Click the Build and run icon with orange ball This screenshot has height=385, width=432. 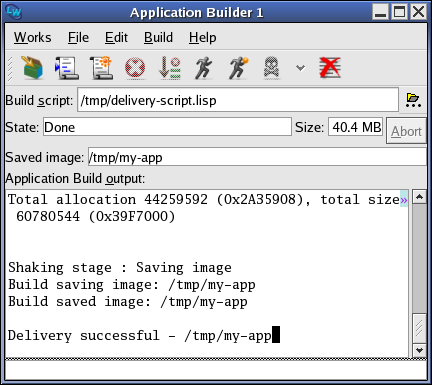click(x=238, y=68)
